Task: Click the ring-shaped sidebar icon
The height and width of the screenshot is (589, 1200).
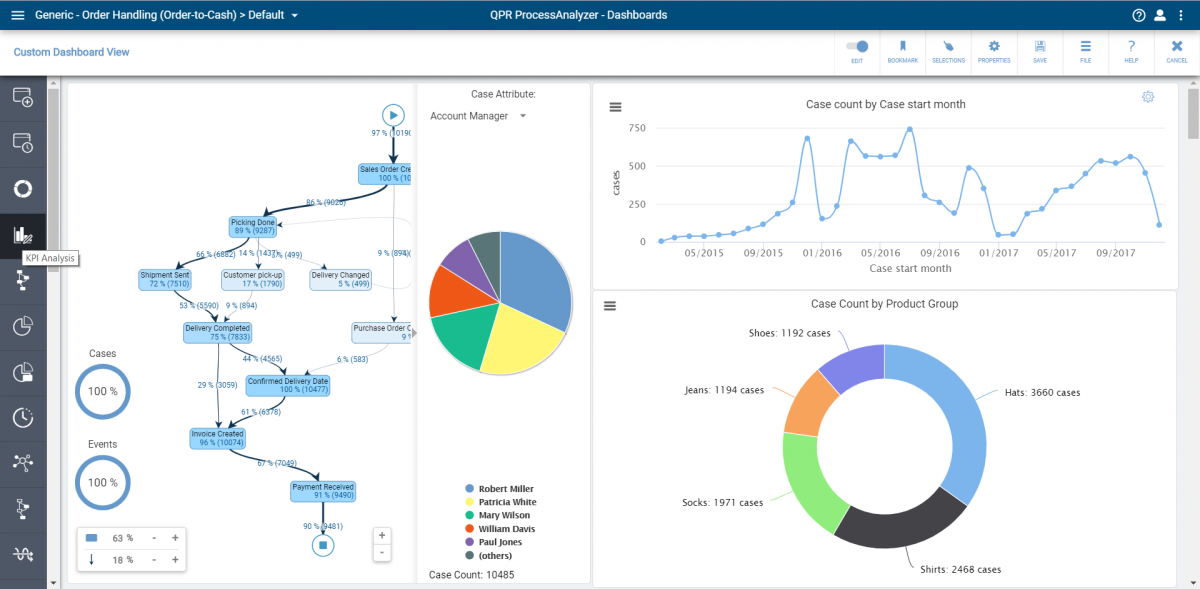Action: tap(22, 189)
